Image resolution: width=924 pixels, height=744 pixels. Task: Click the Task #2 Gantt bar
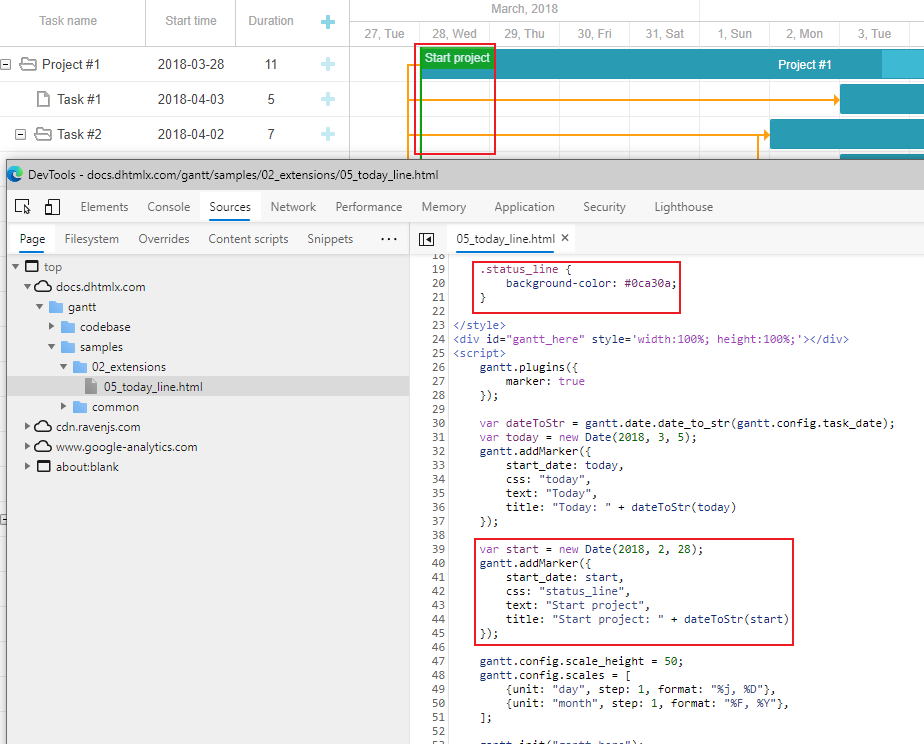(847, 134)
